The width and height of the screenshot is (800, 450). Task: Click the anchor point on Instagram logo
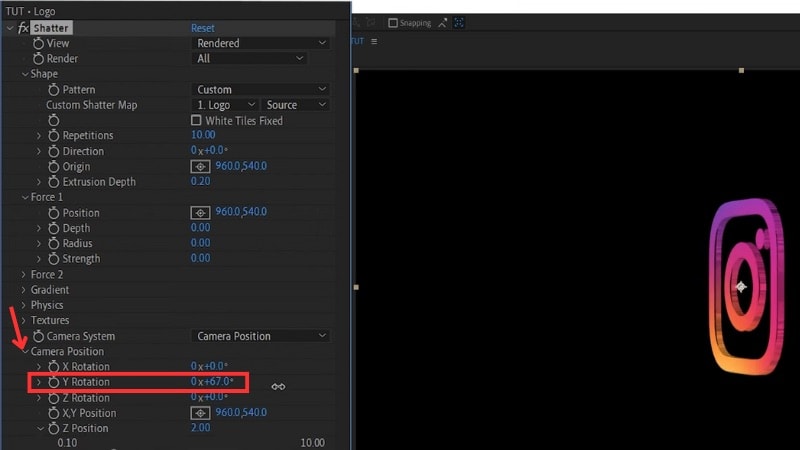[741, 287]
